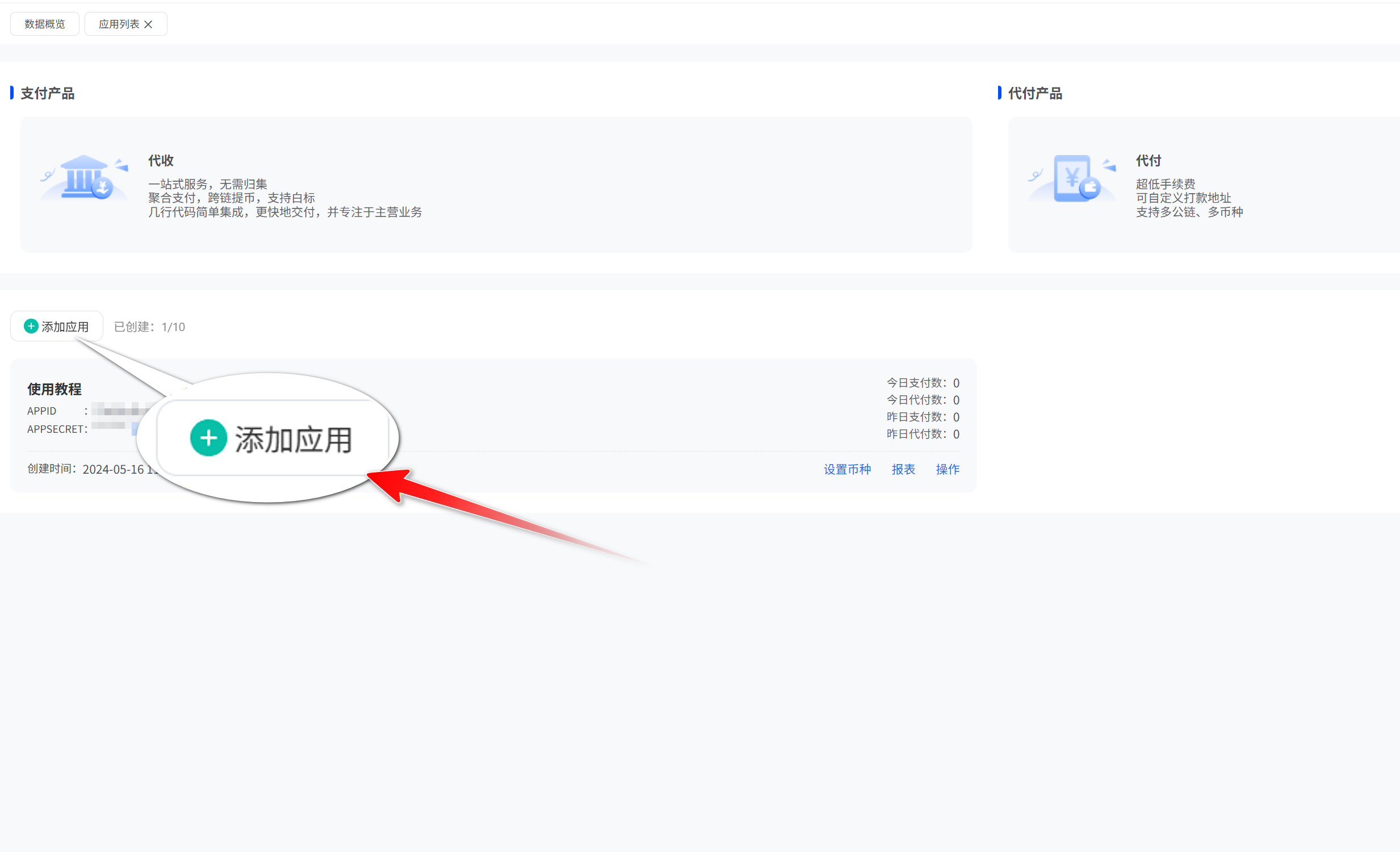Click the 已创建 1/10 counter text
This screenshot has width=1400, height=852.
click(x=149, y=327)
